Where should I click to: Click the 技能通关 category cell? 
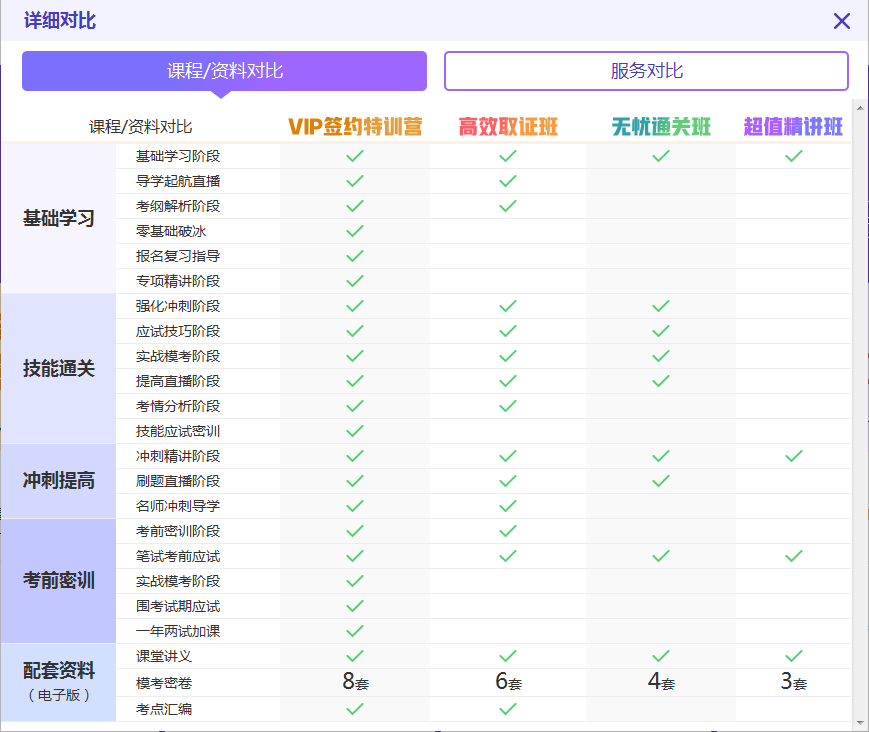click(x=59, y=368)
